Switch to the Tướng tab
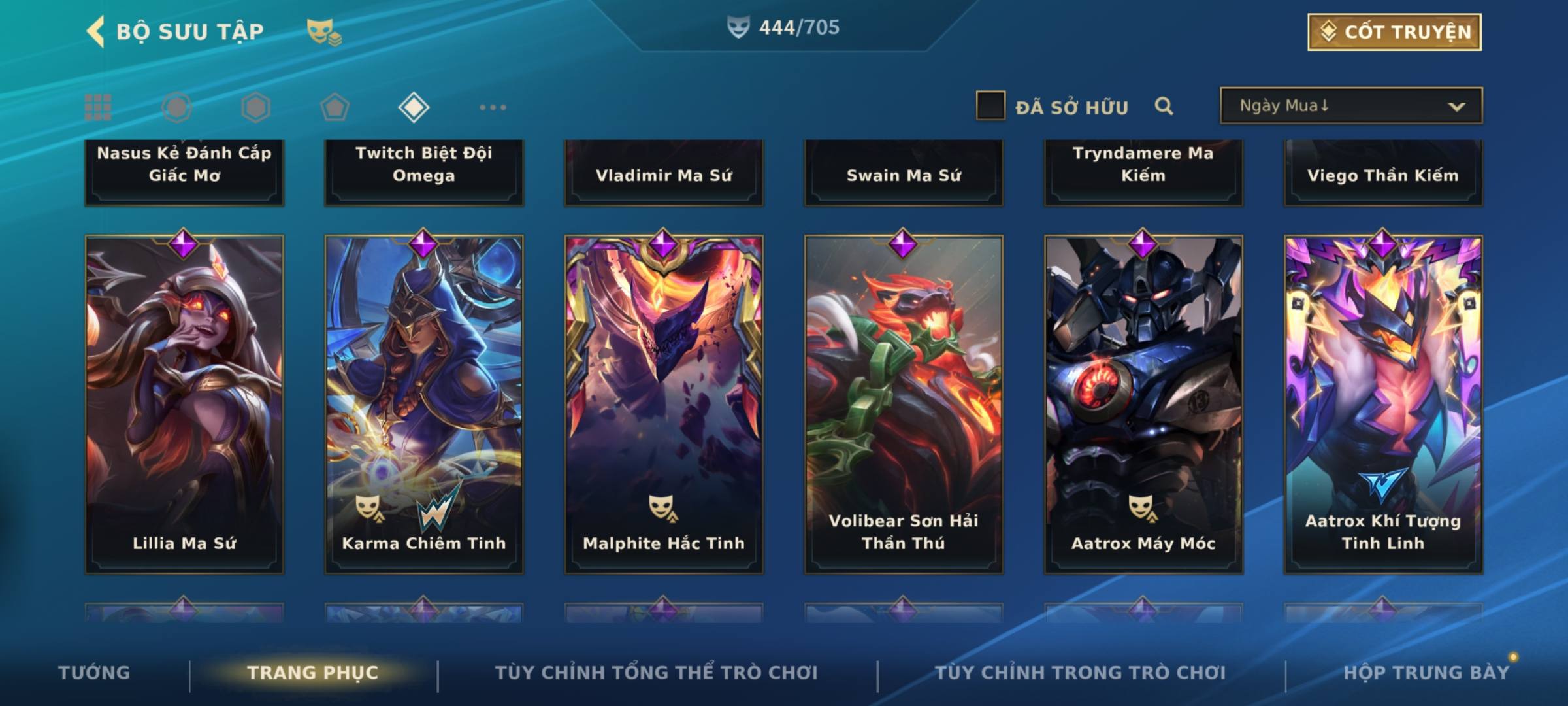 tap(94, 672)
